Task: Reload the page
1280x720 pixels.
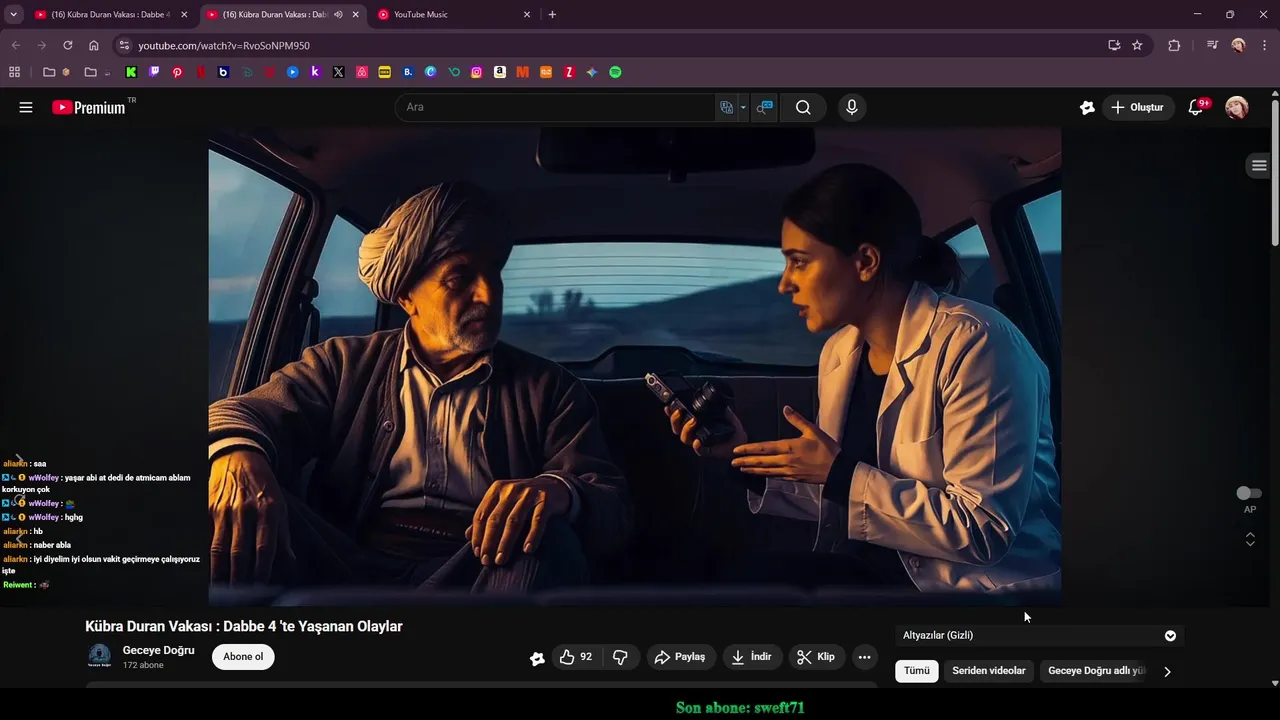Action: pyautogui.click(x=67, y=45)
